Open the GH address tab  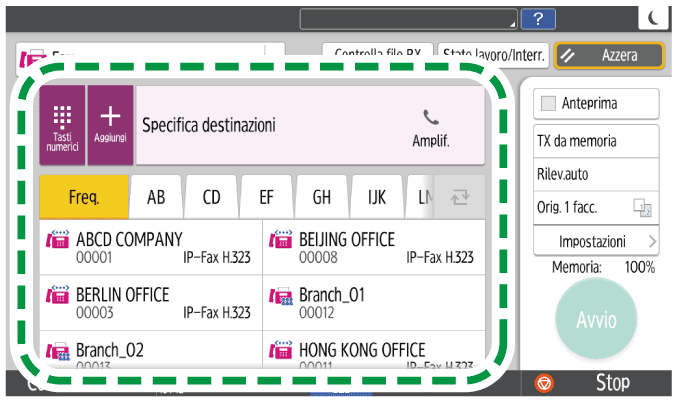[x=321, y=196]
